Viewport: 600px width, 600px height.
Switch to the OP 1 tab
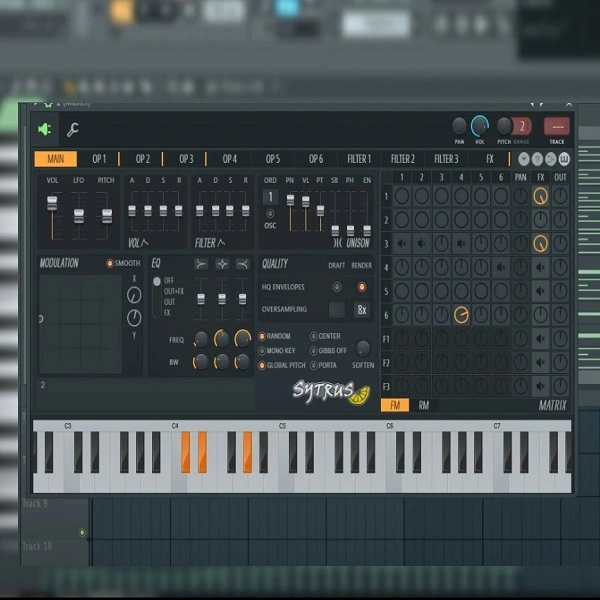point(99,159)
